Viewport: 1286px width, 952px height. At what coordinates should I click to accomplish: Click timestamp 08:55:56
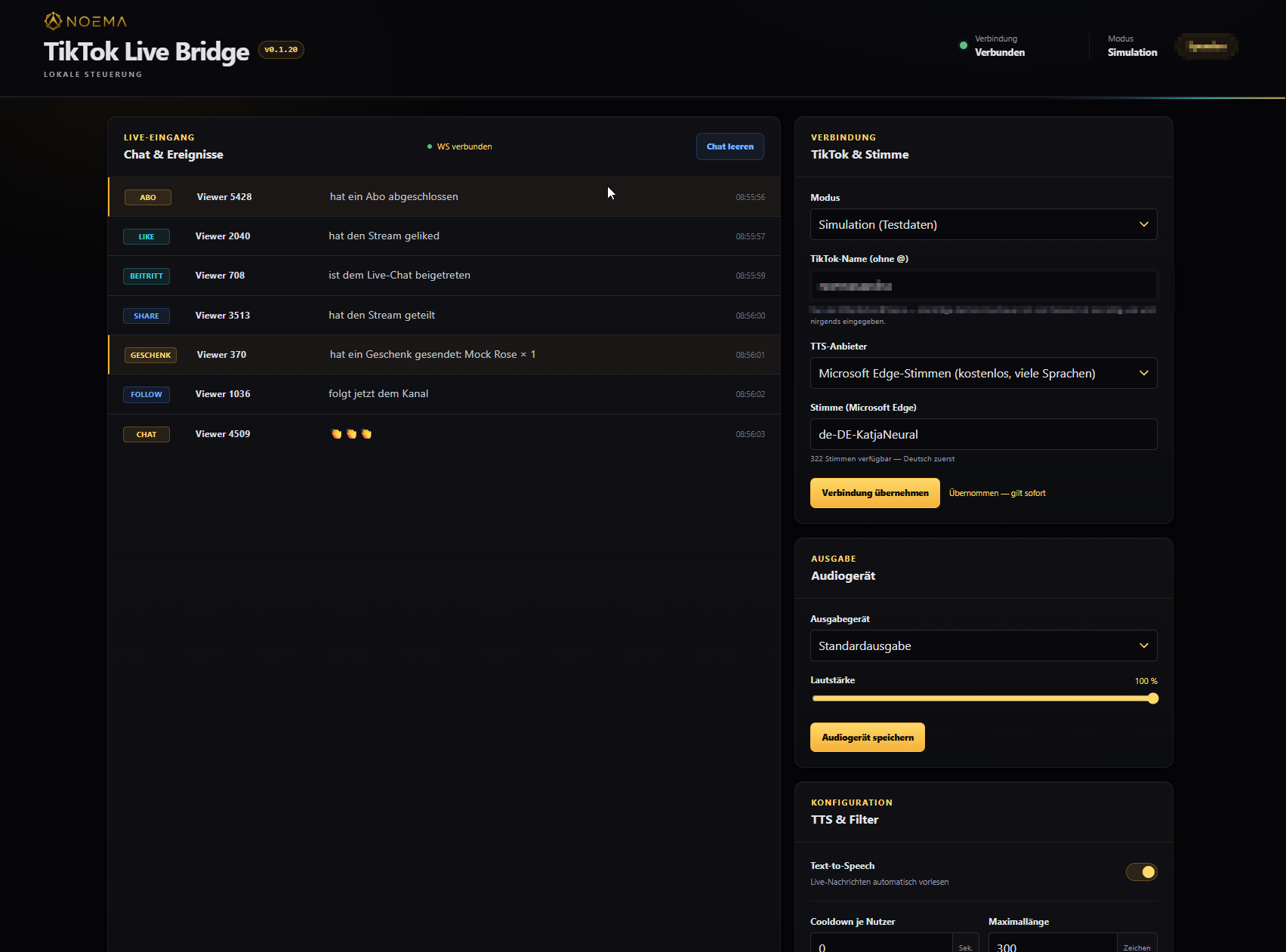[x=751, y=197]
